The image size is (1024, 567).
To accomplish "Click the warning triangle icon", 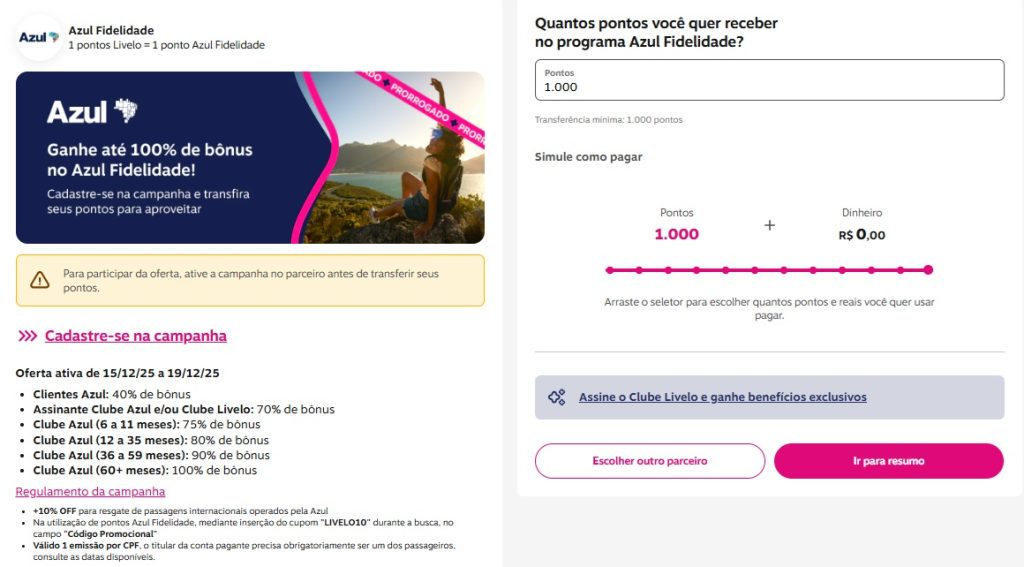I will coord(40,280).
